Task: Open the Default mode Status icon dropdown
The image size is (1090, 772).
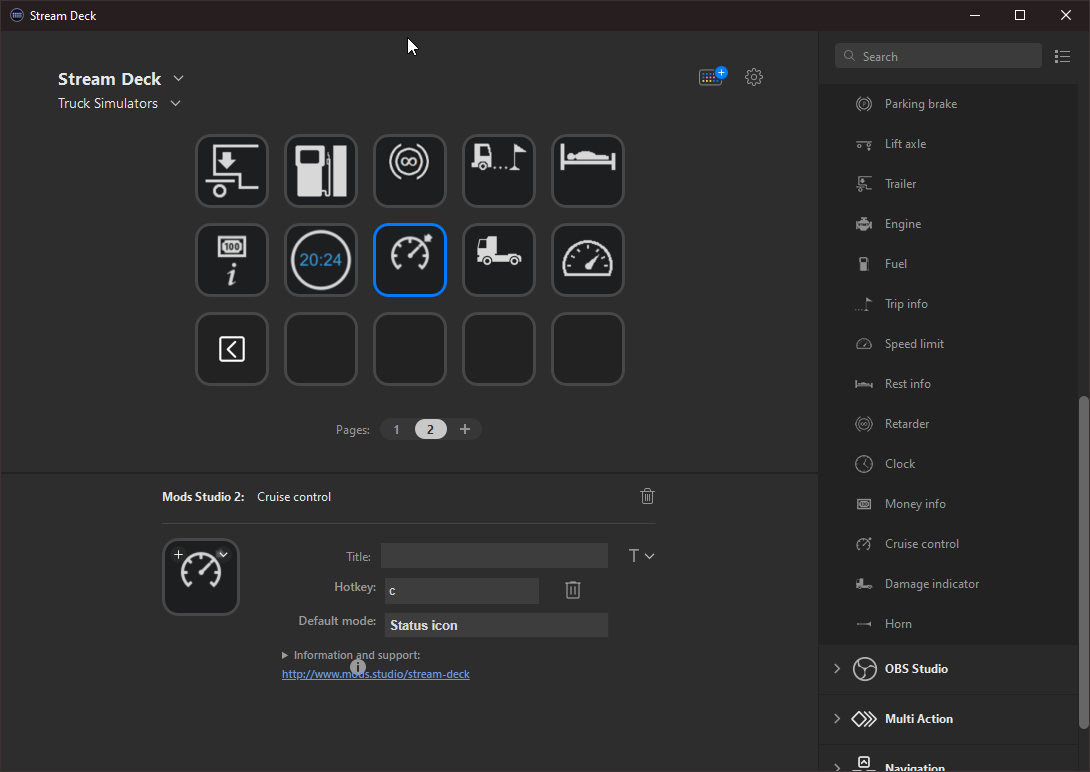Action: [x=496, y=624]
